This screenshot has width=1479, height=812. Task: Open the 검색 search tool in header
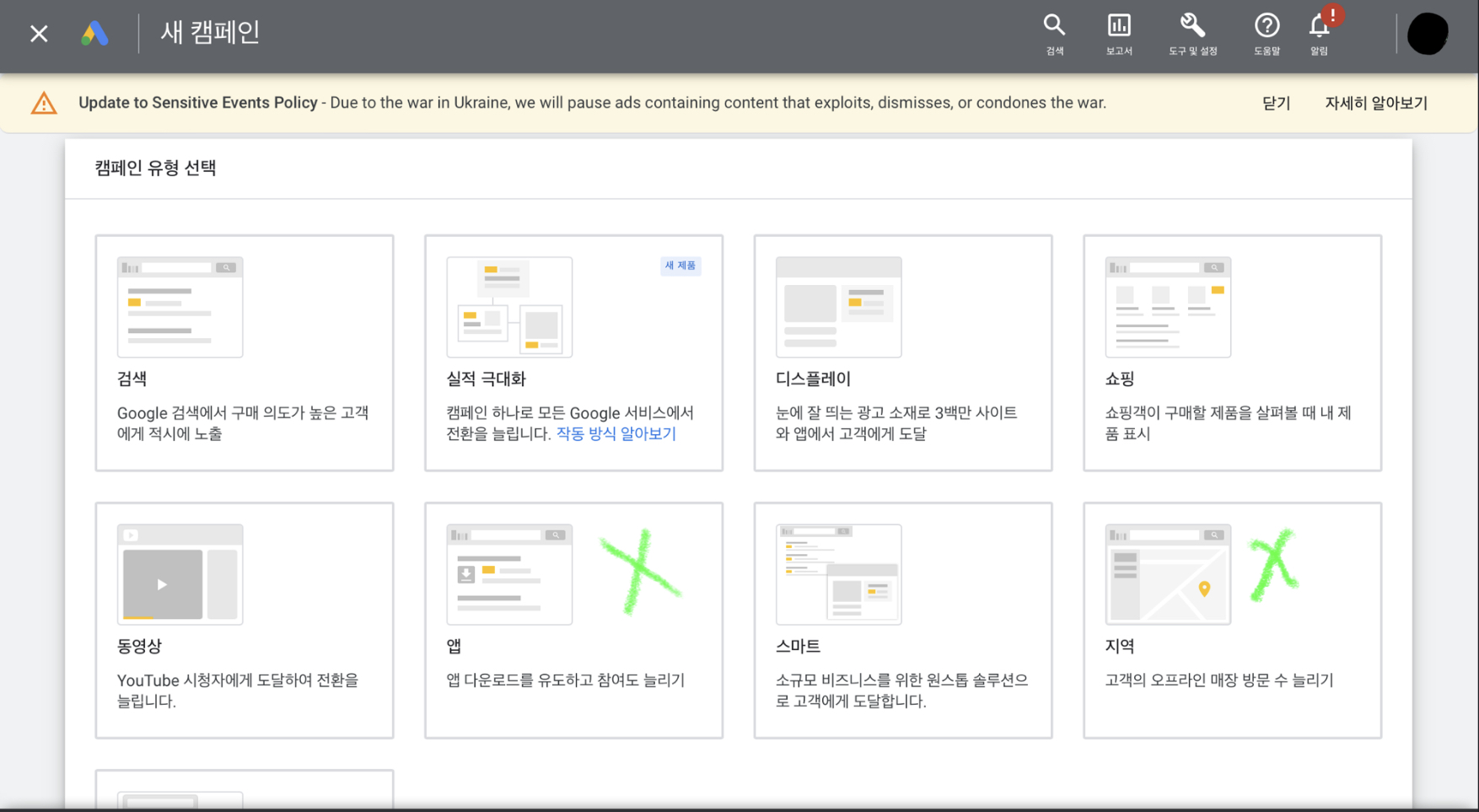click(1054, 35)
